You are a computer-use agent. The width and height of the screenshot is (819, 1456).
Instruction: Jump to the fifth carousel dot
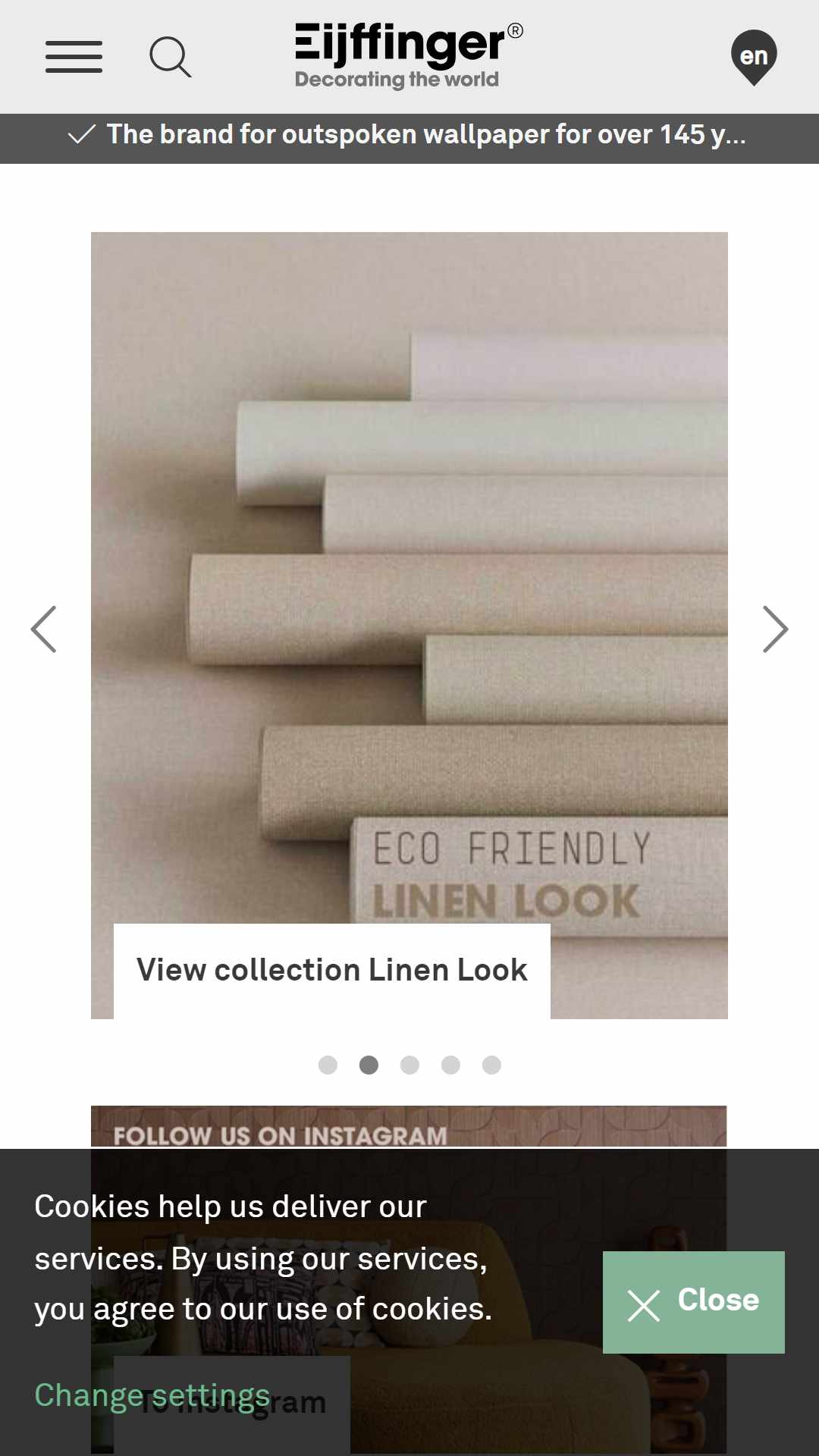[491, 1065]
